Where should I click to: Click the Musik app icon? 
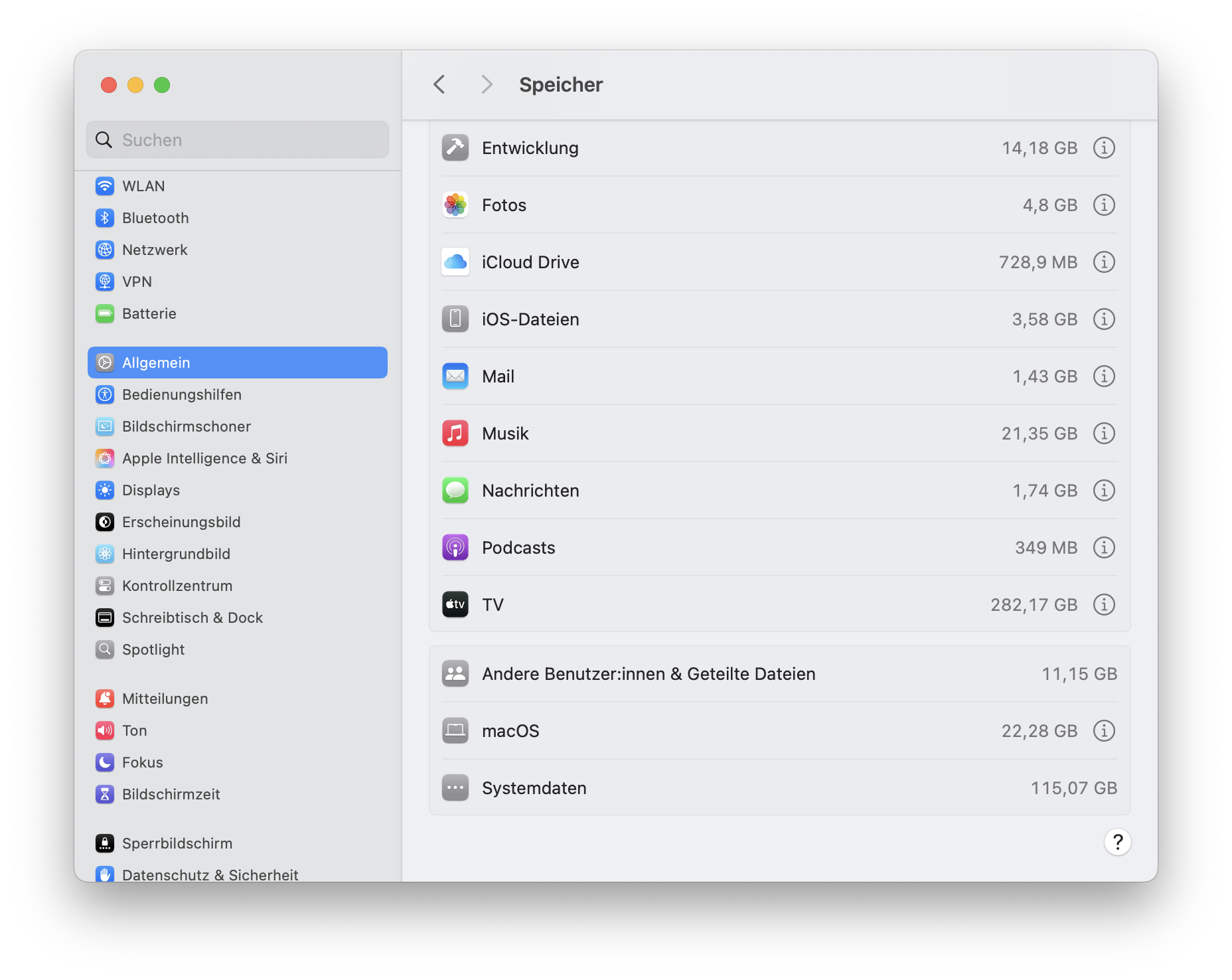coord(455,433)
